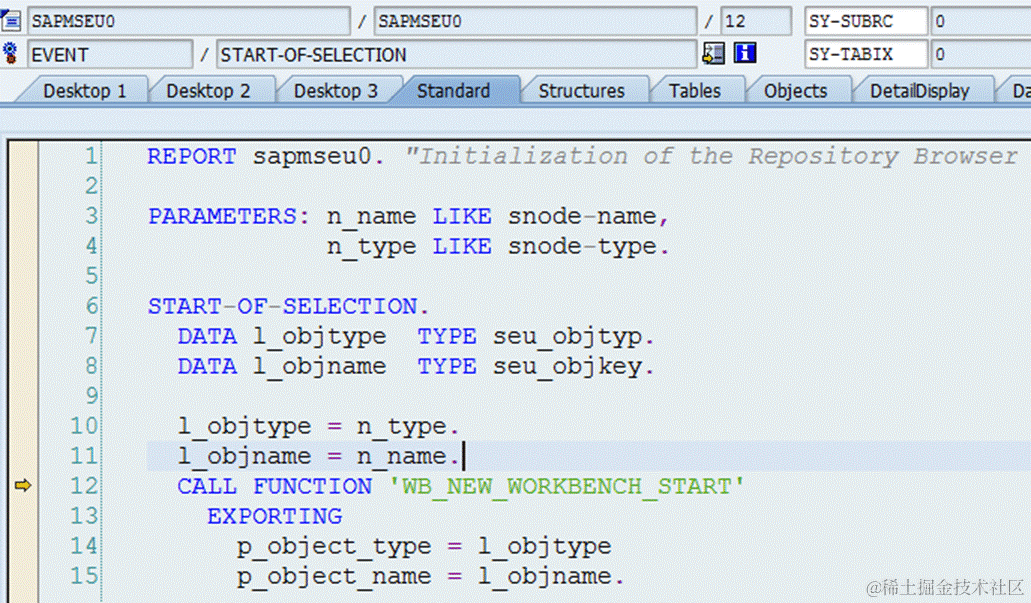1031x603 pixels.
Task: Click seu_objtyp on line 7
Action: click(567, 337)
